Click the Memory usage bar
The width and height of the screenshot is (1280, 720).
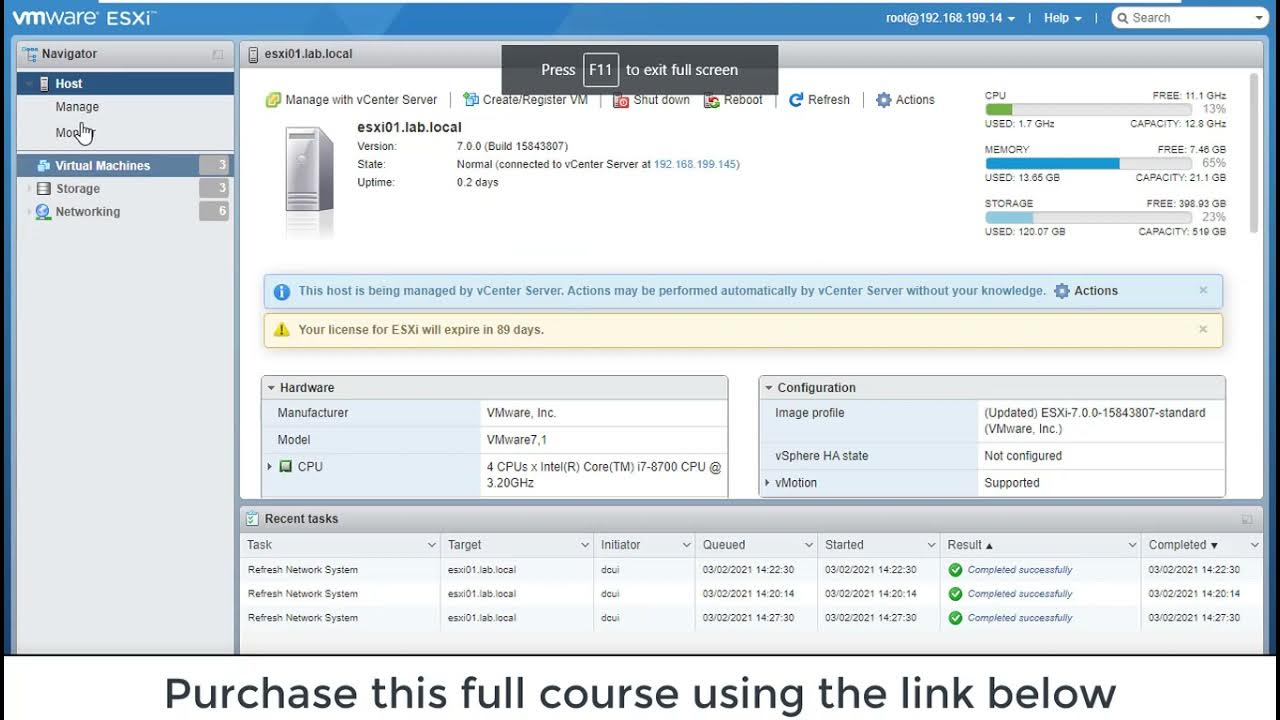[1088, 163]
